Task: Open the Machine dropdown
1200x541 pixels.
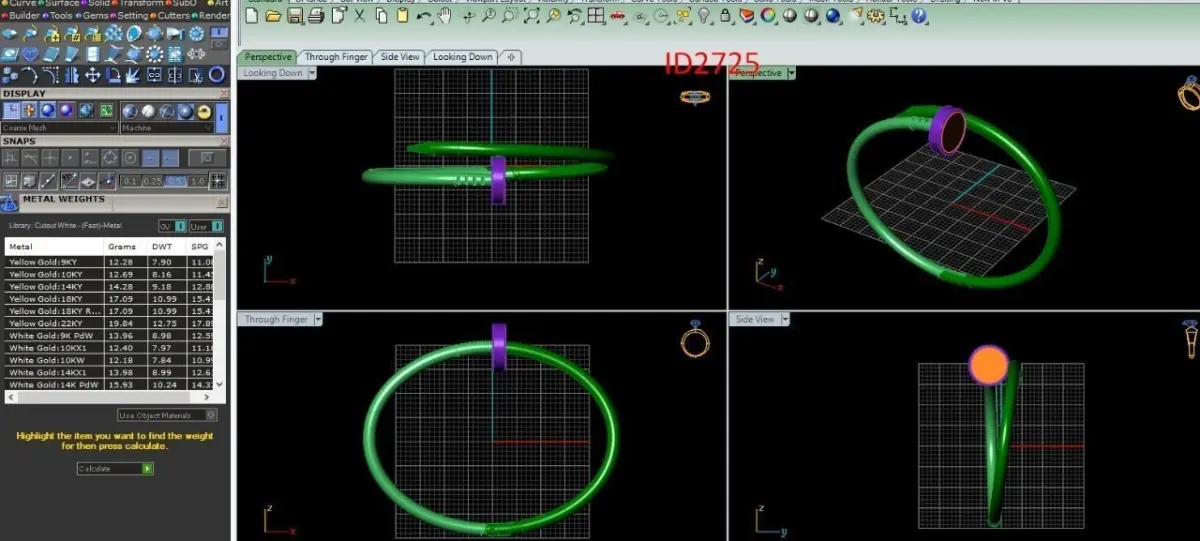Action: 167,128
